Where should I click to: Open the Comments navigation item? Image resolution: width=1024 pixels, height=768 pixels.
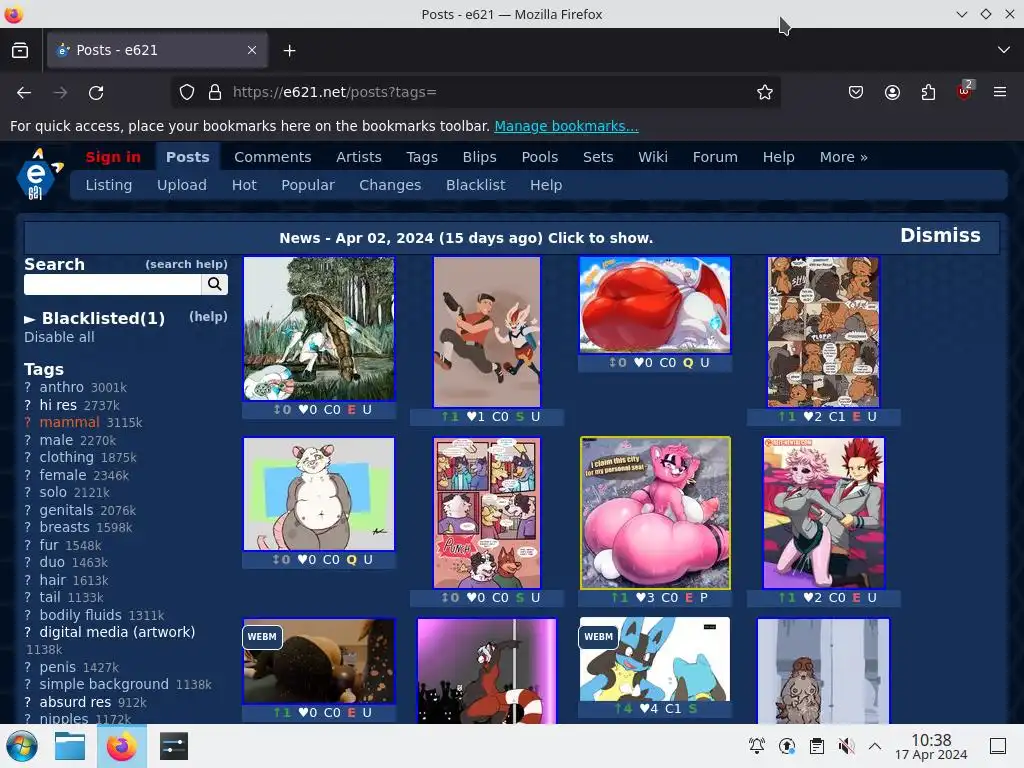tap(272, 157)
